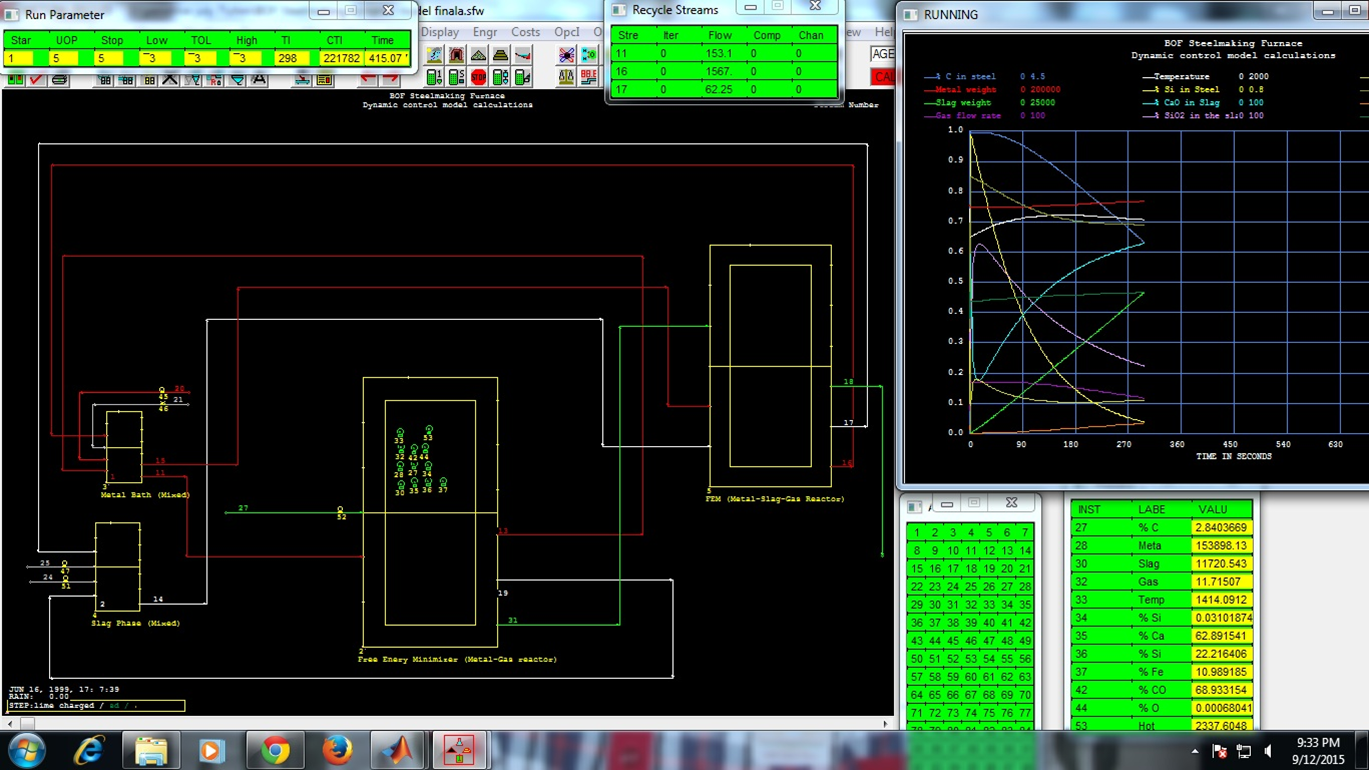
Task: Click stream number 56 in number grid
Action: tap(1024, 659)
